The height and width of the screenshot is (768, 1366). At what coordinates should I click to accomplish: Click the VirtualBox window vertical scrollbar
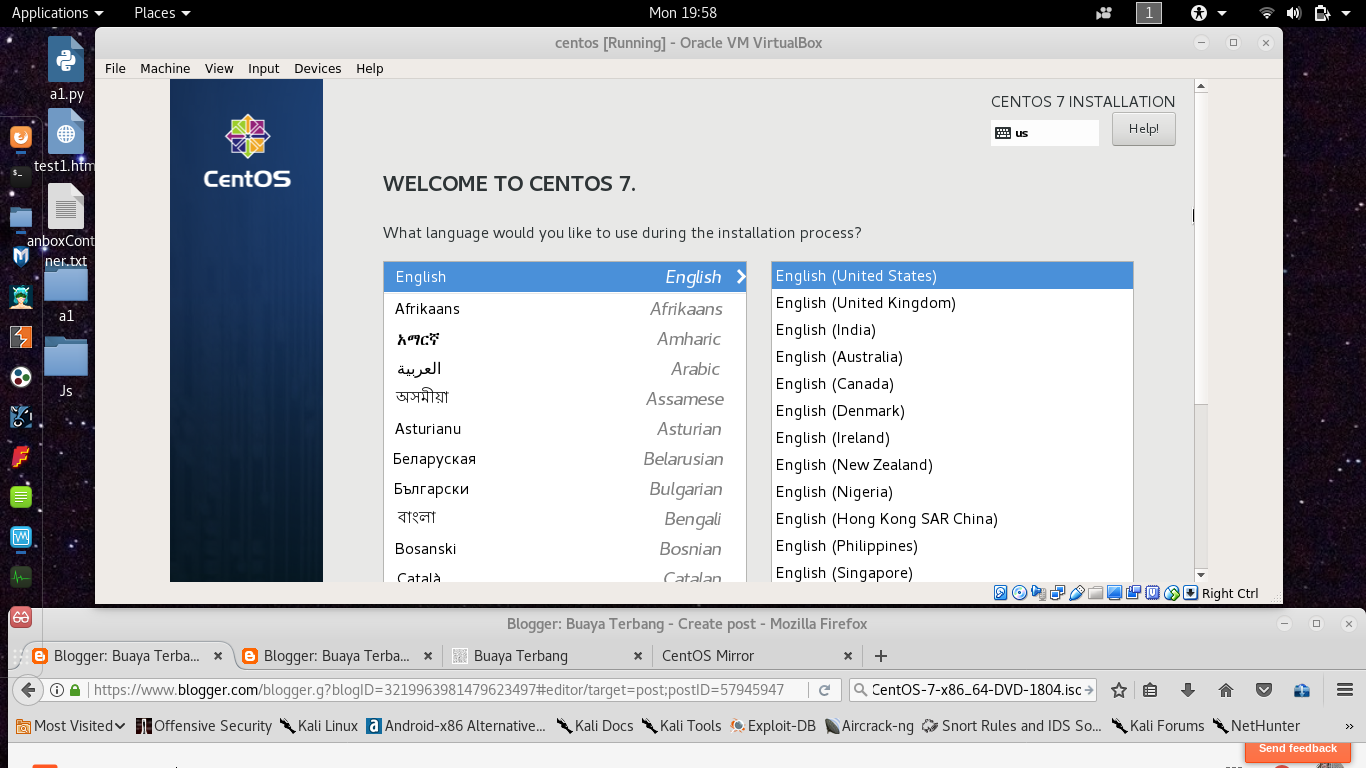click(1202, 330)
